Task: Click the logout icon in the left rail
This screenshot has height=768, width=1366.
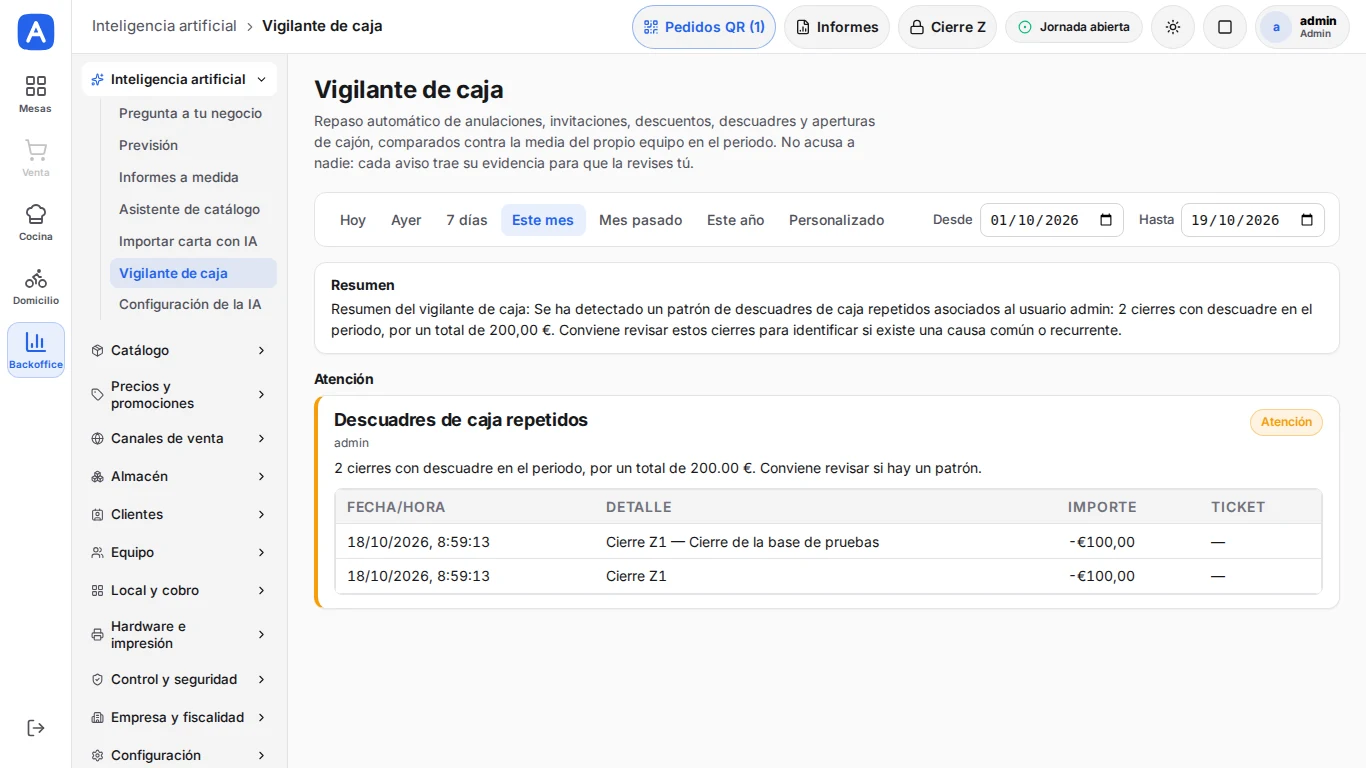Action: click(36, 728)
